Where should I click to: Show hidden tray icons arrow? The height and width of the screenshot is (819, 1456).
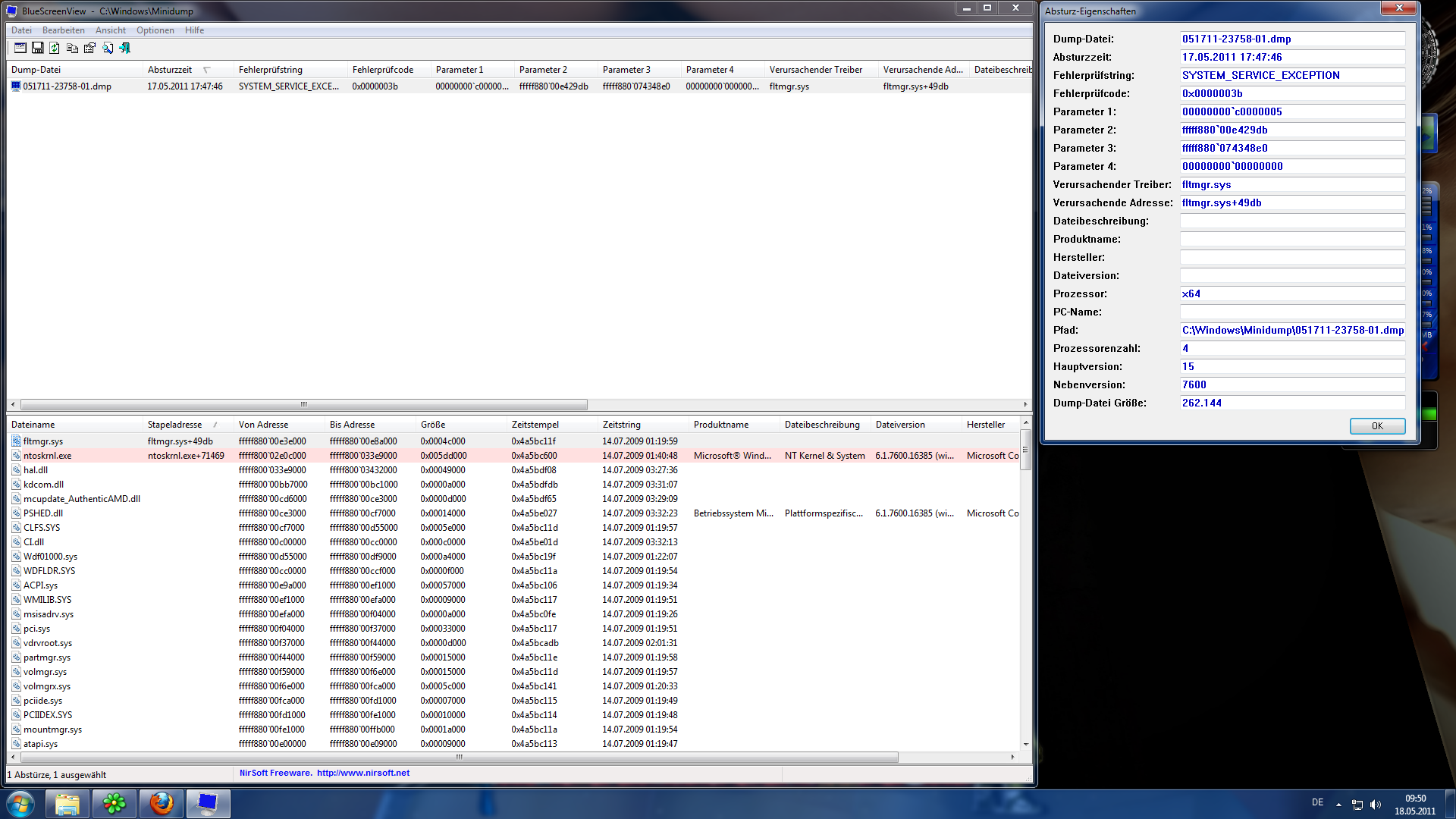(x=1338, y=805)
